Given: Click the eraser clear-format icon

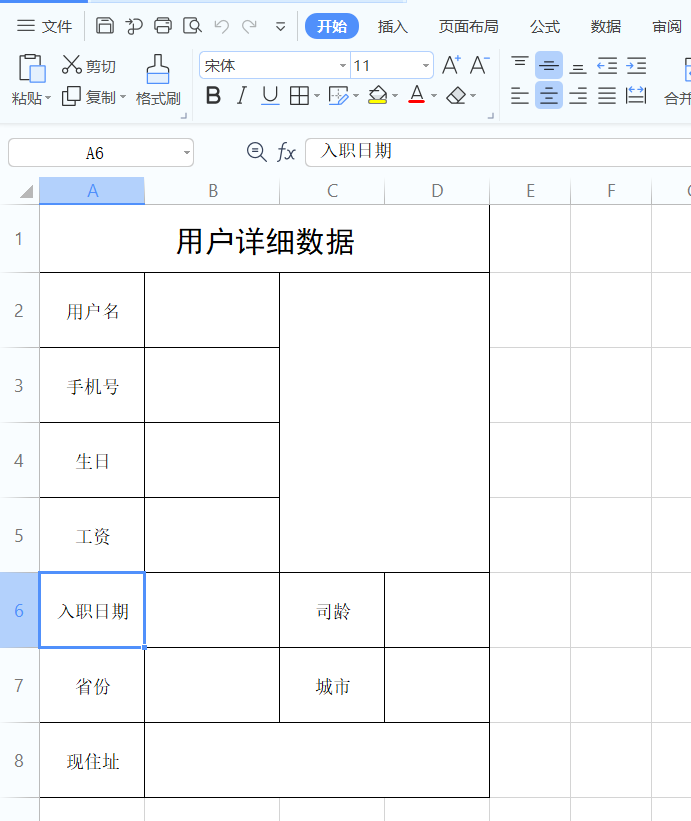Looking at the screenshot, I should tap(456, 96).
